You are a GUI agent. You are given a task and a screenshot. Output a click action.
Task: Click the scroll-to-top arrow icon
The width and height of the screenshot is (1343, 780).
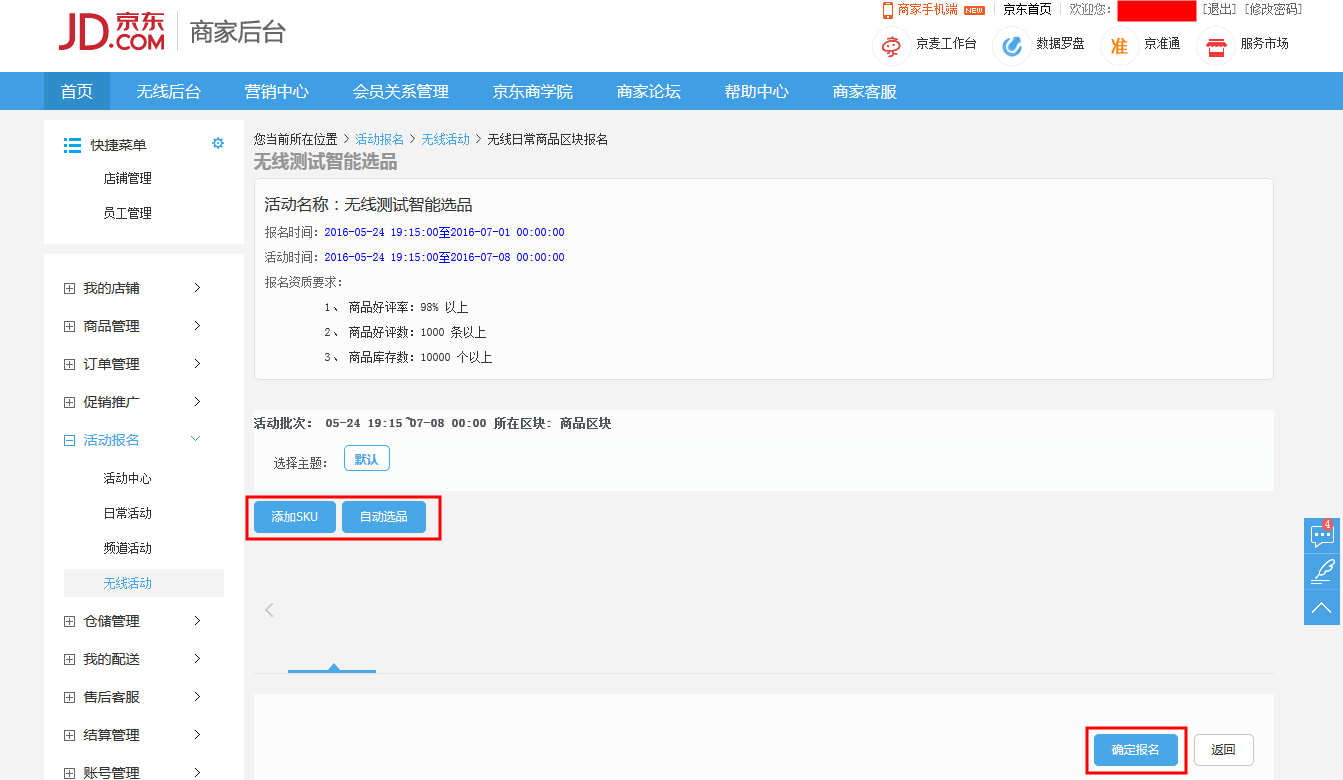1322,607
